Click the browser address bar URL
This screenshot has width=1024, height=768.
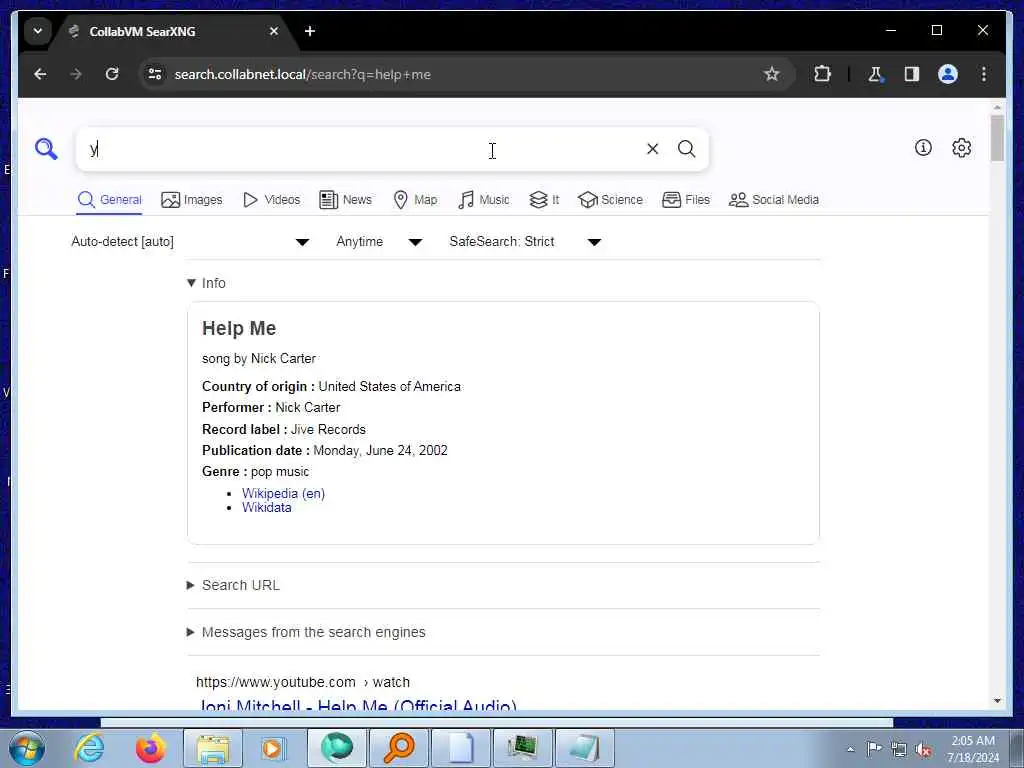coord(302,74)
